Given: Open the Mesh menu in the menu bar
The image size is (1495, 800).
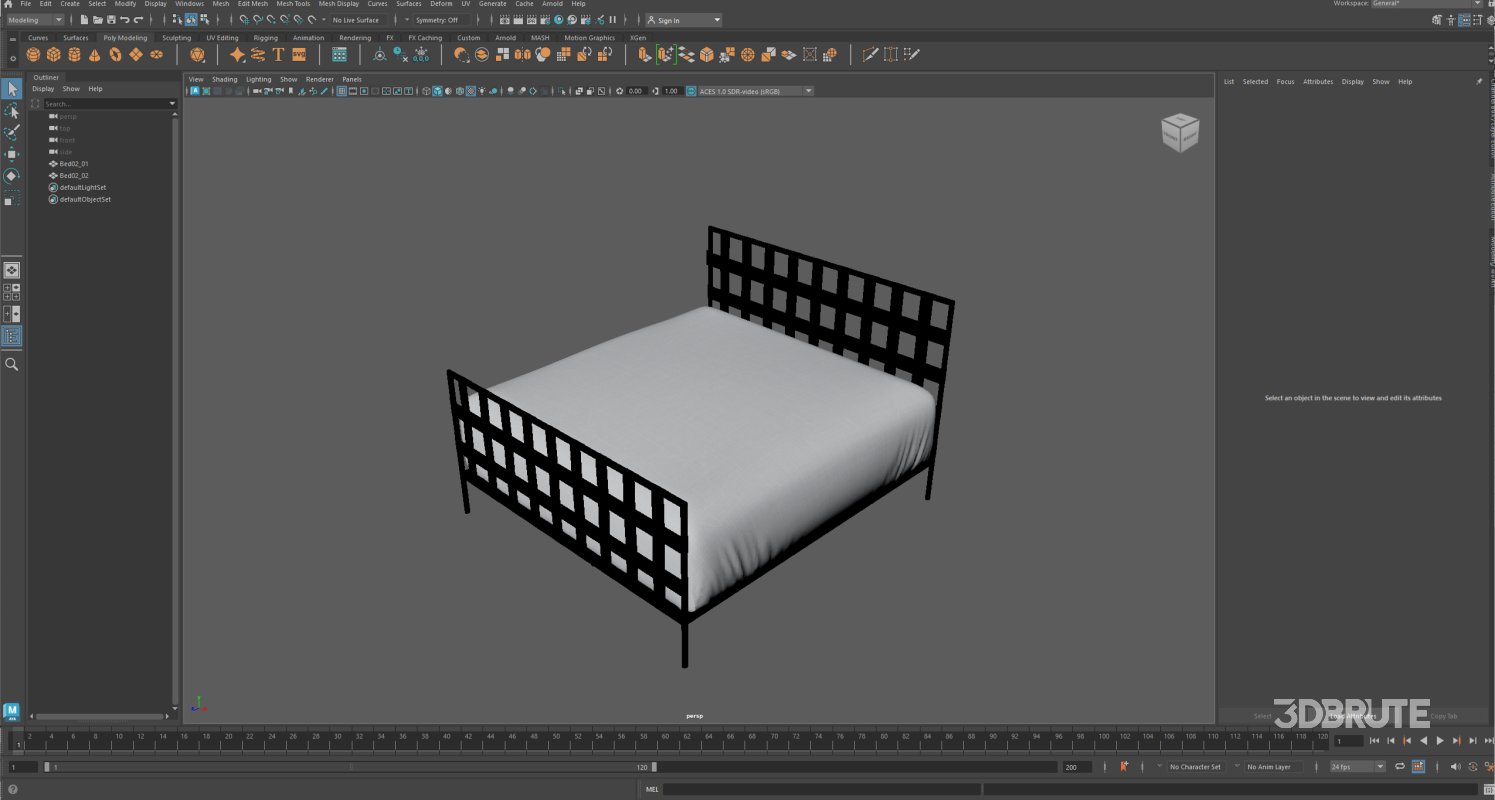Looking at the screenshot, I should point(220,4).
